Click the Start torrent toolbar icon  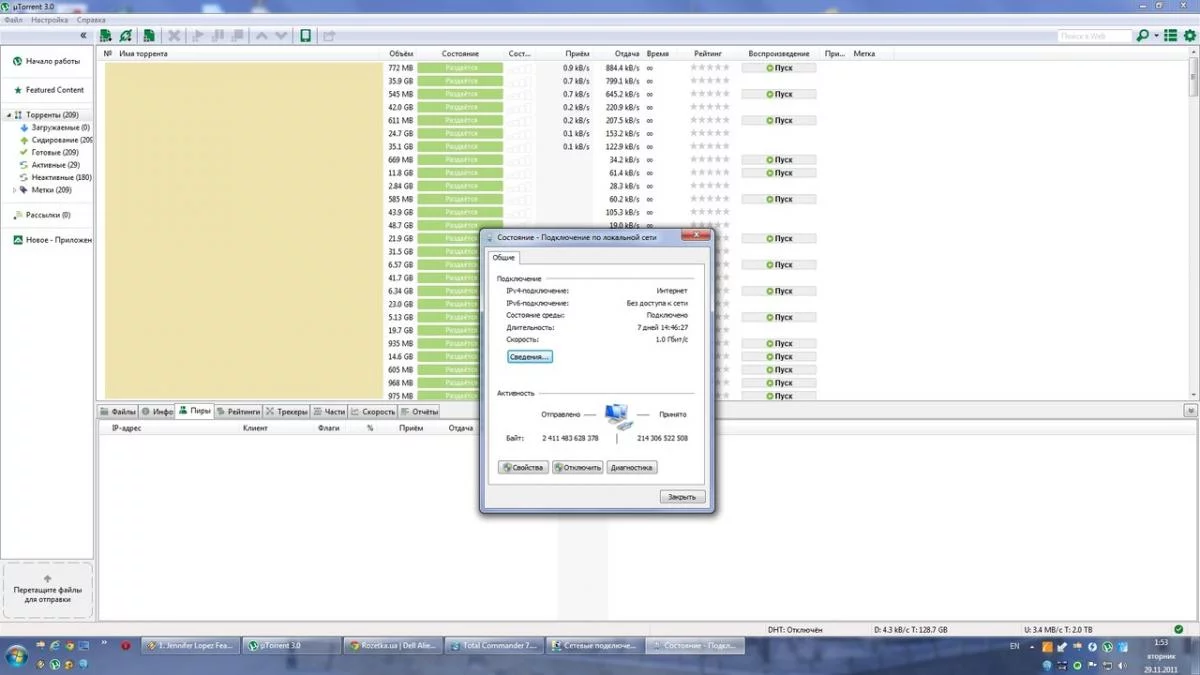tap(197, 36)
